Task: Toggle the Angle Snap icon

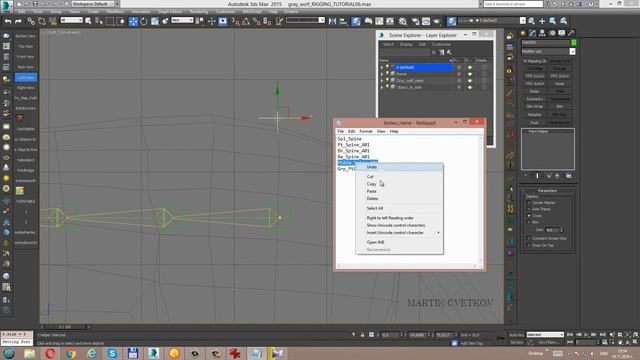Action: (x=246, y=21)
